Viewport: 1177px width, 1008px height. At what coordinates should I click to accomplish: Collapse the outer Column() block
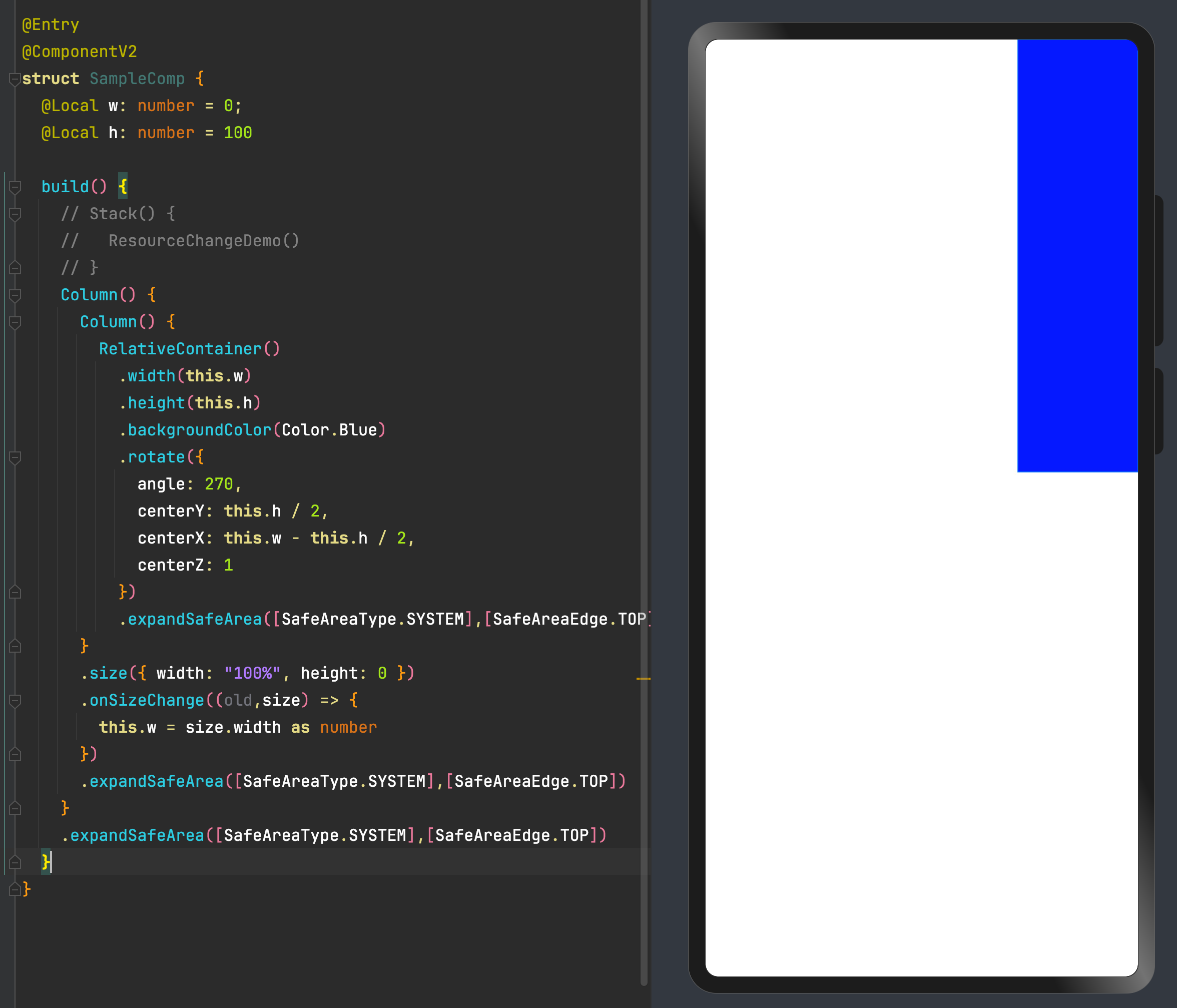16,295
